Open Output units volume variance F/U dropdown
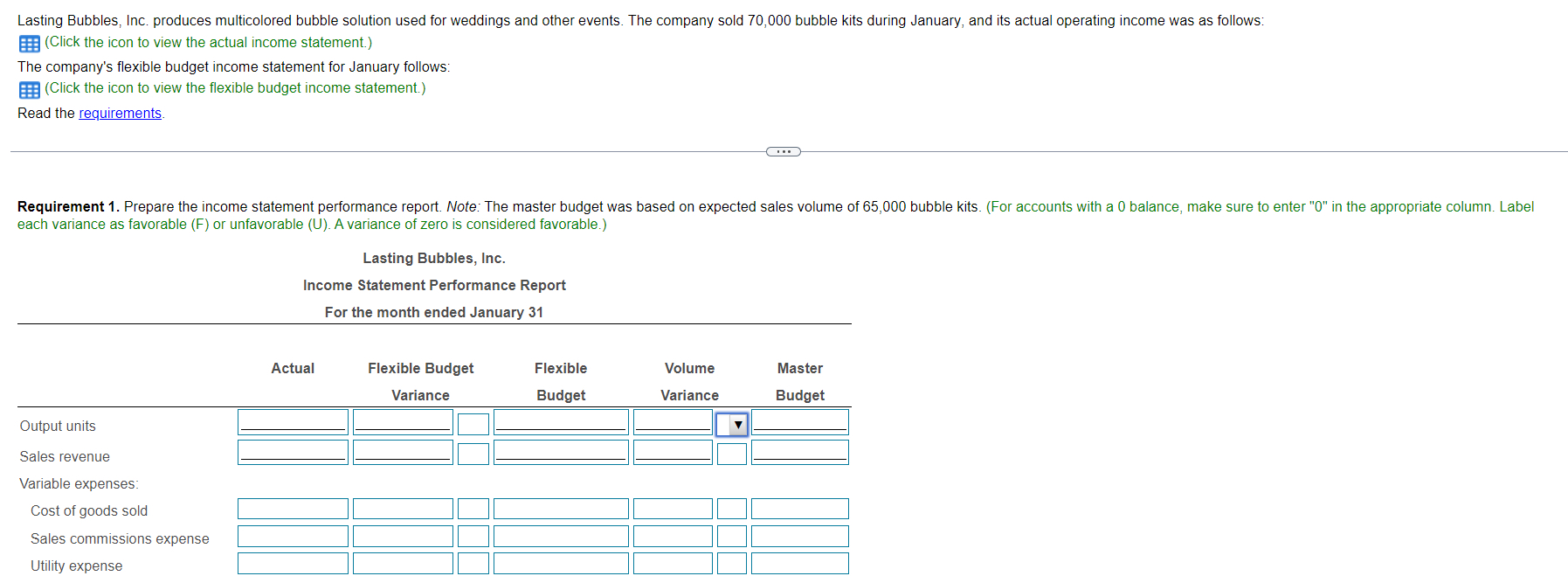 [x=732, y=425]
